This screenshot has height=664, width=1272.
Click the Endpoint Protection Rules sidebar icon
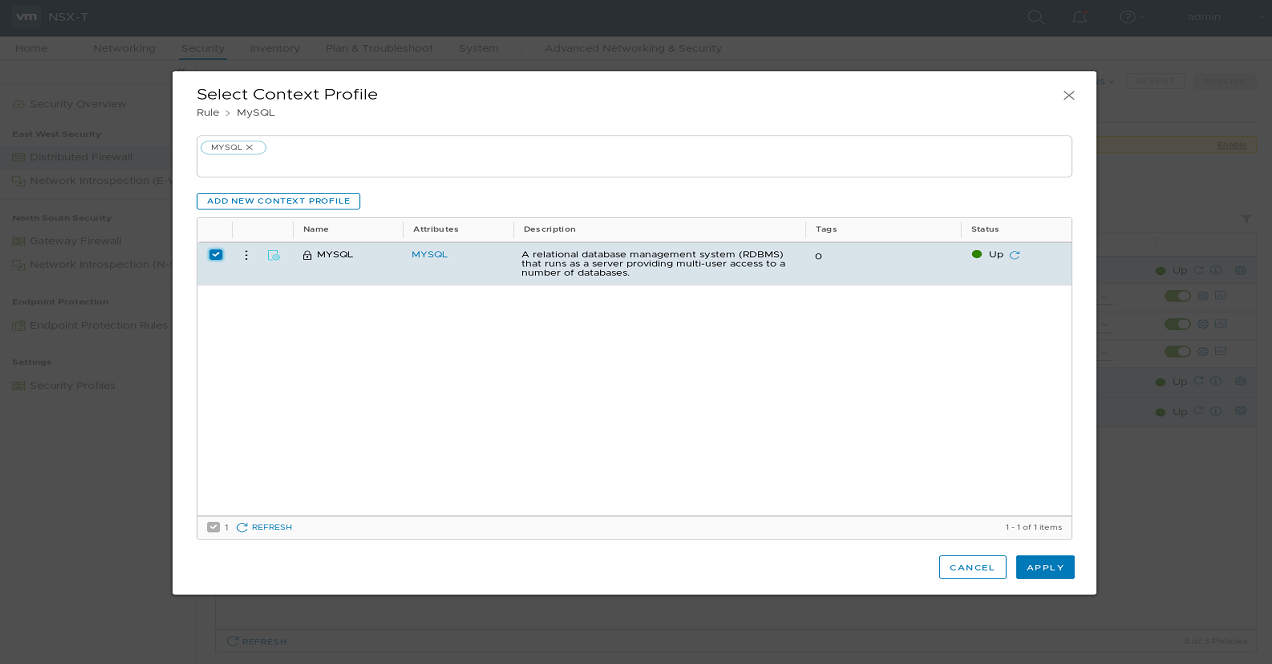pyautogui.click(x=18, y=326)
